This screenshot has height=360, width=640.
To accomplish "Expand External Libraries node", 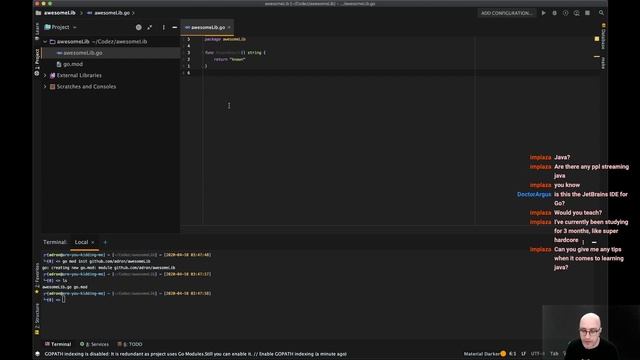I will [x=45, y=76].
